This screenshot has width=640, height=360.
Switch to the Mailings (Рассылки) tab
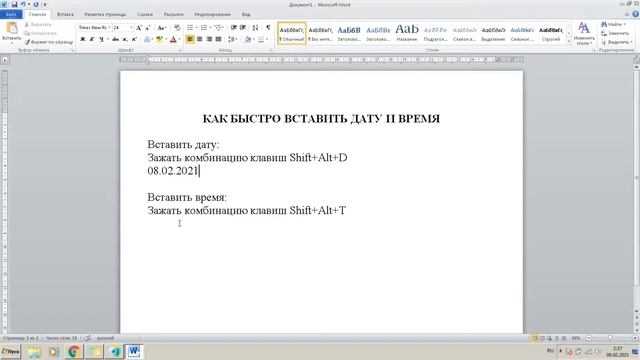click(x=173, y=14)
